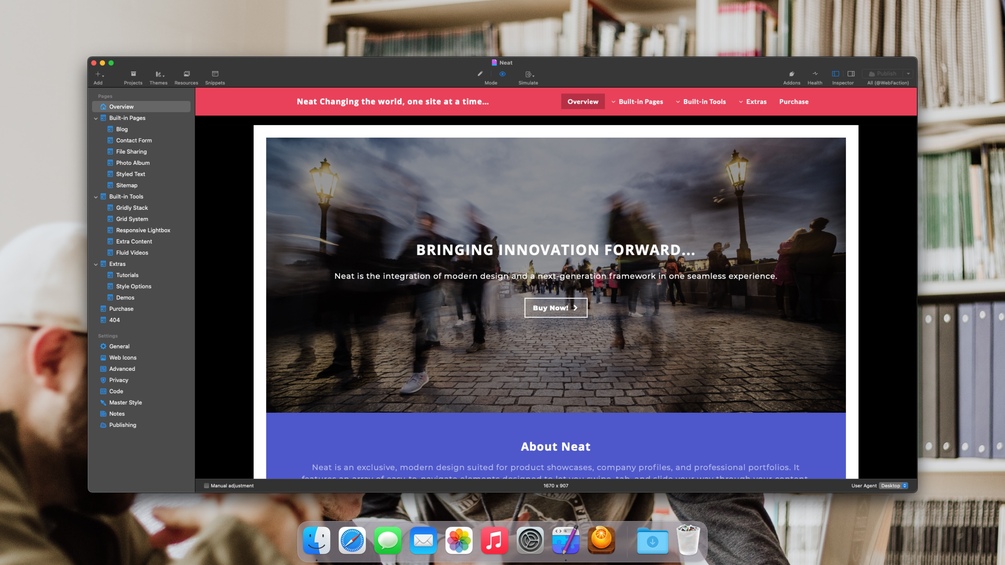1005x565 pixels.
Task: Toggle the left sidebar panel icon
Action: click(x=835, y=74)
